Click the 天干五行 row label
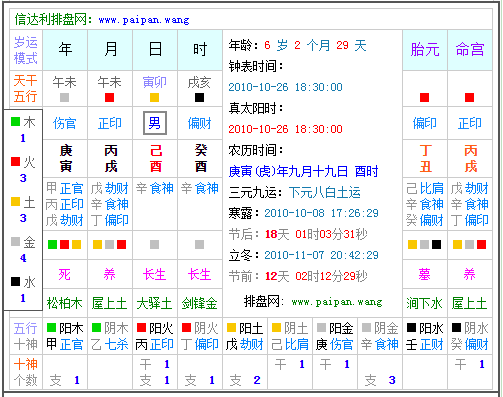 click(x=26, y=89)
